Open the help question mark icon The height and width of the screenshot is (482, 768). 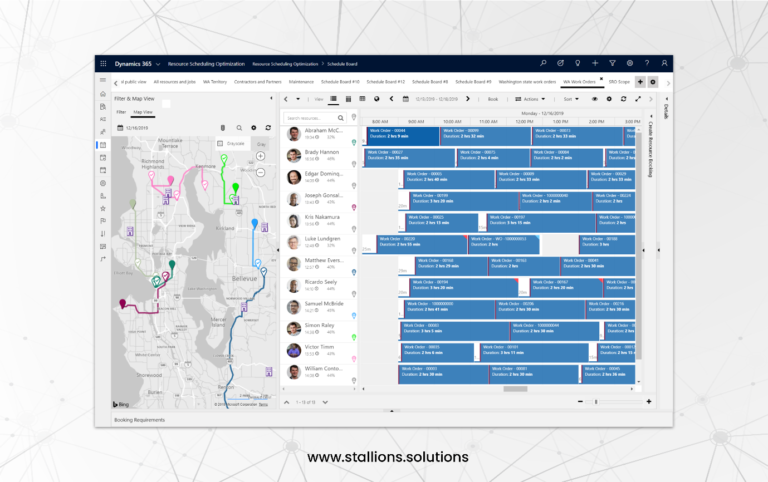click(646, 63)
